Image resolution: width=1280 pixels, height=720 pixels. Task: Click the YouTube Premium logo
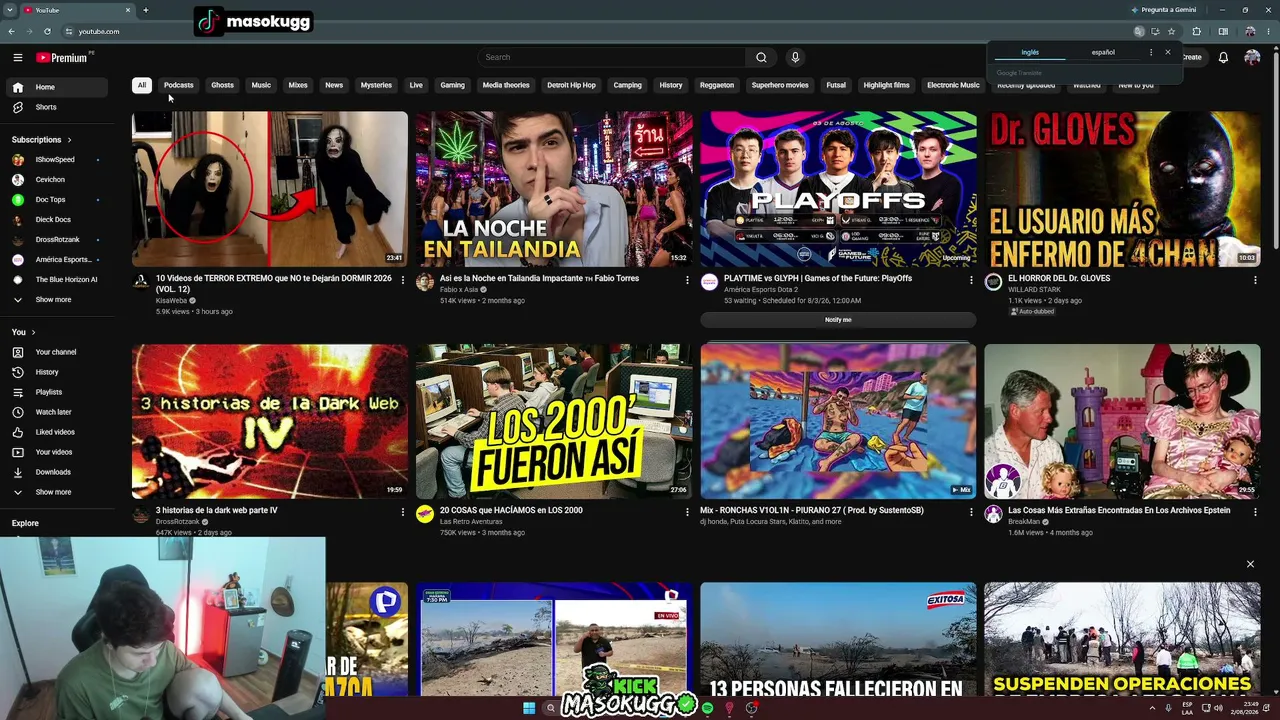62,58
